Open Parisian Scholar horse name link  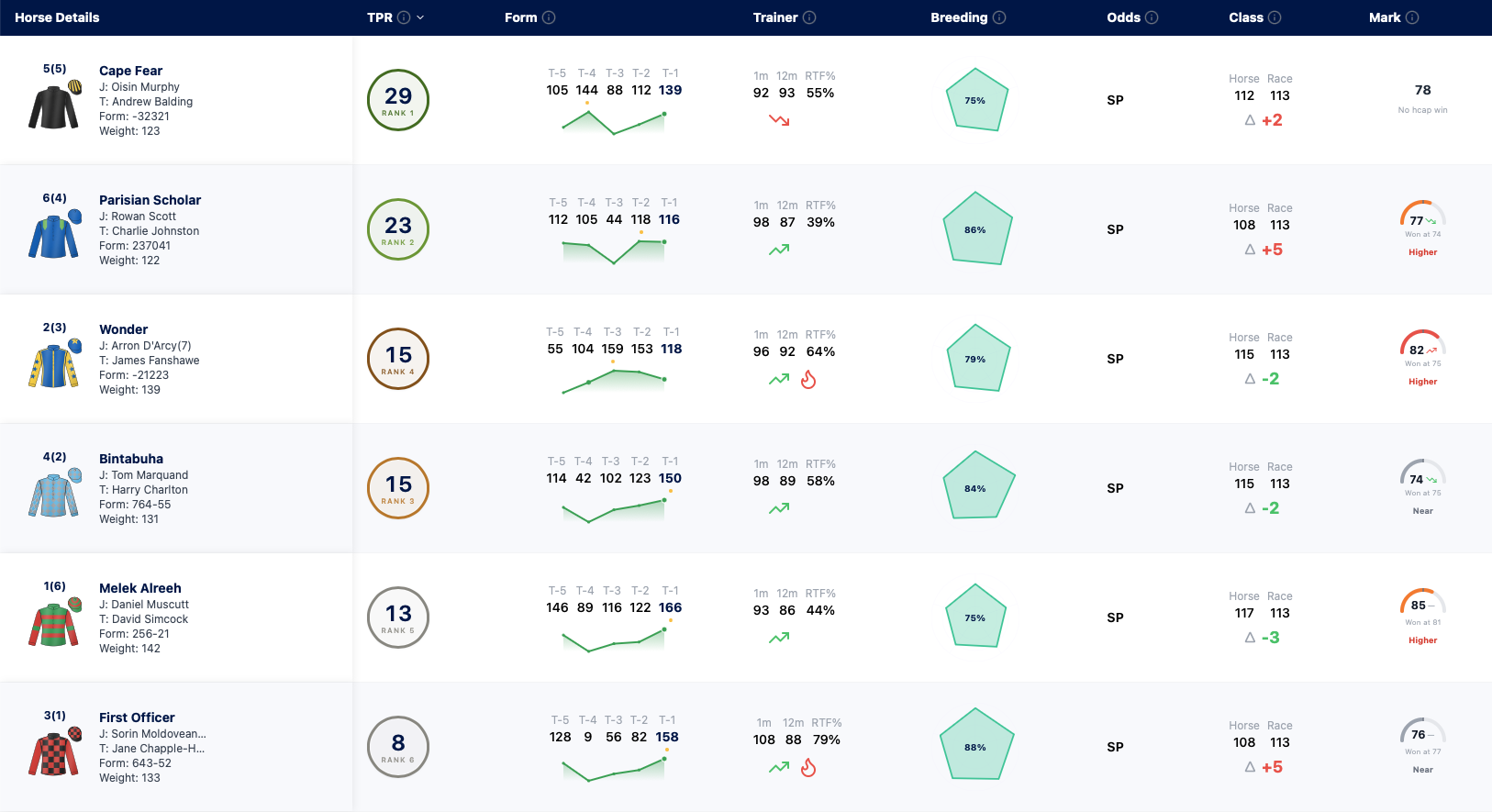point(150,200)
